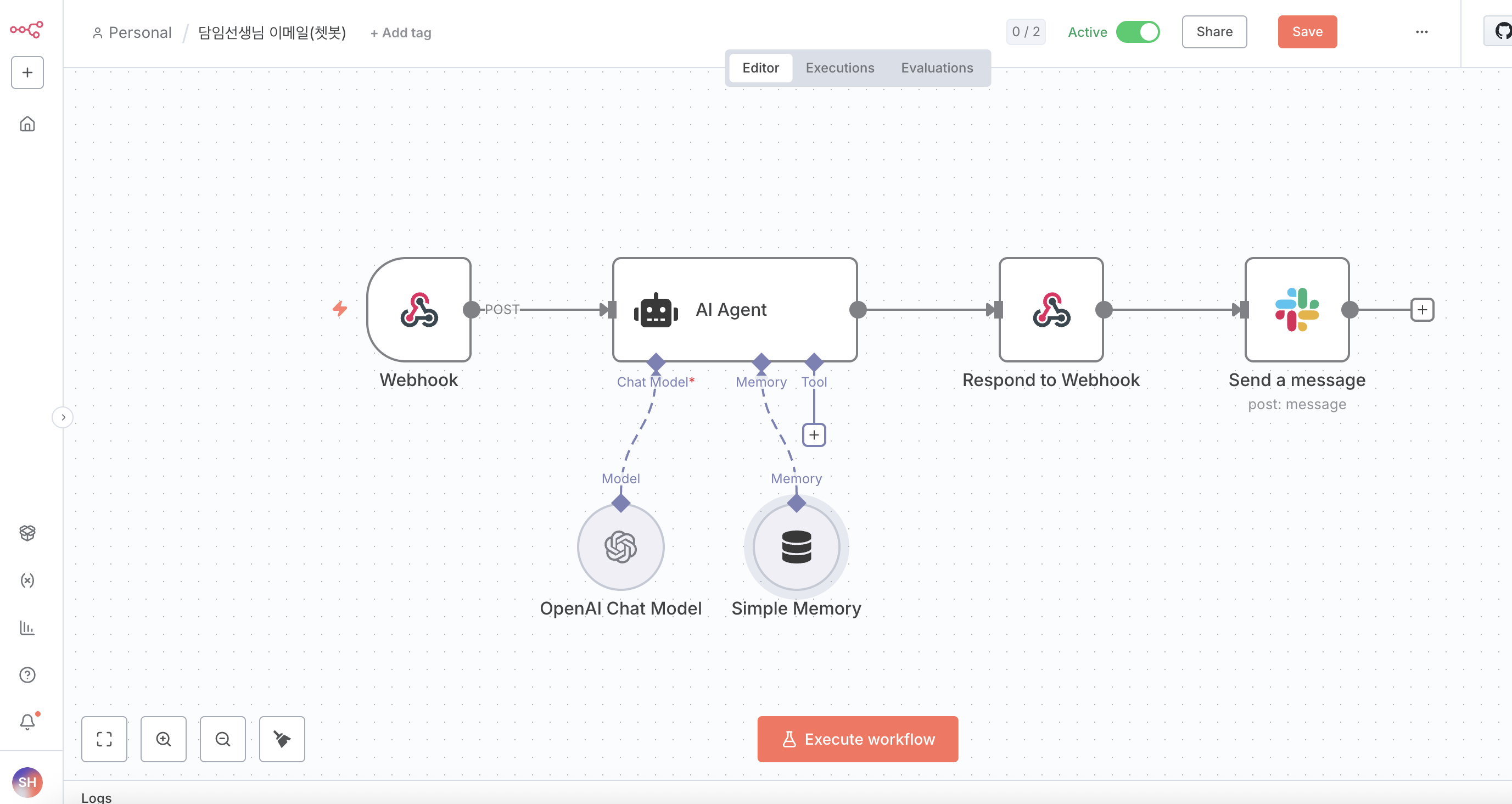
Task: Click the Execute workflow button
Action: [x=858, y=739]
